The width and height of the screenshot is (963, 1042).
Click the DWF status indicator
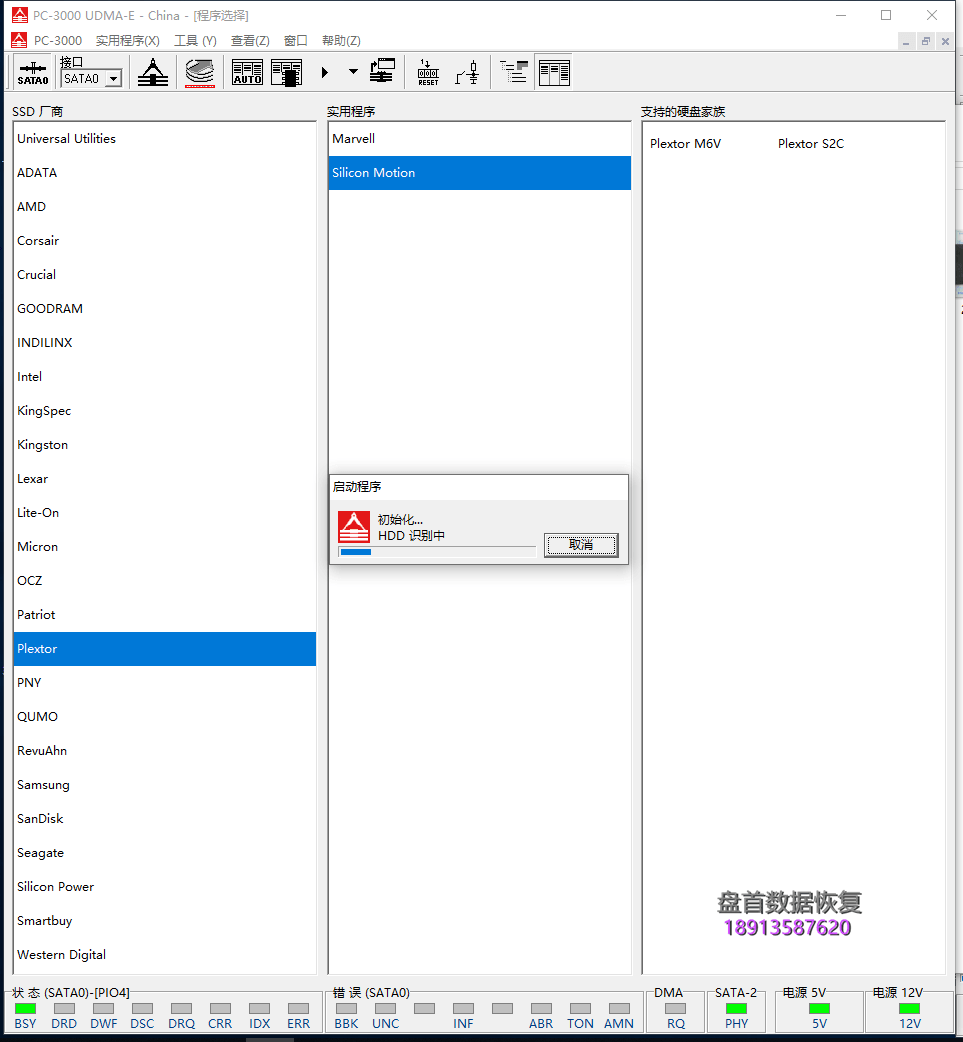pyautogui.click(x=104, y=1008)
